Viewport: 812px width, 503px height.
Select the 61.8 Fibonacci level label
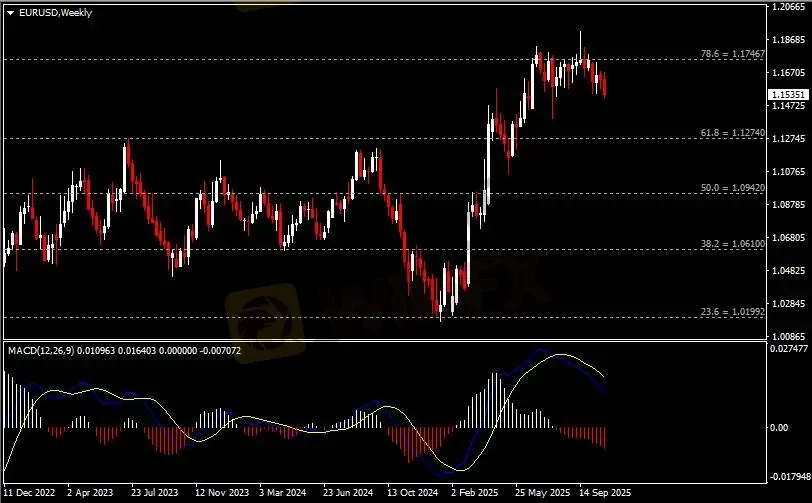(735, 132)
